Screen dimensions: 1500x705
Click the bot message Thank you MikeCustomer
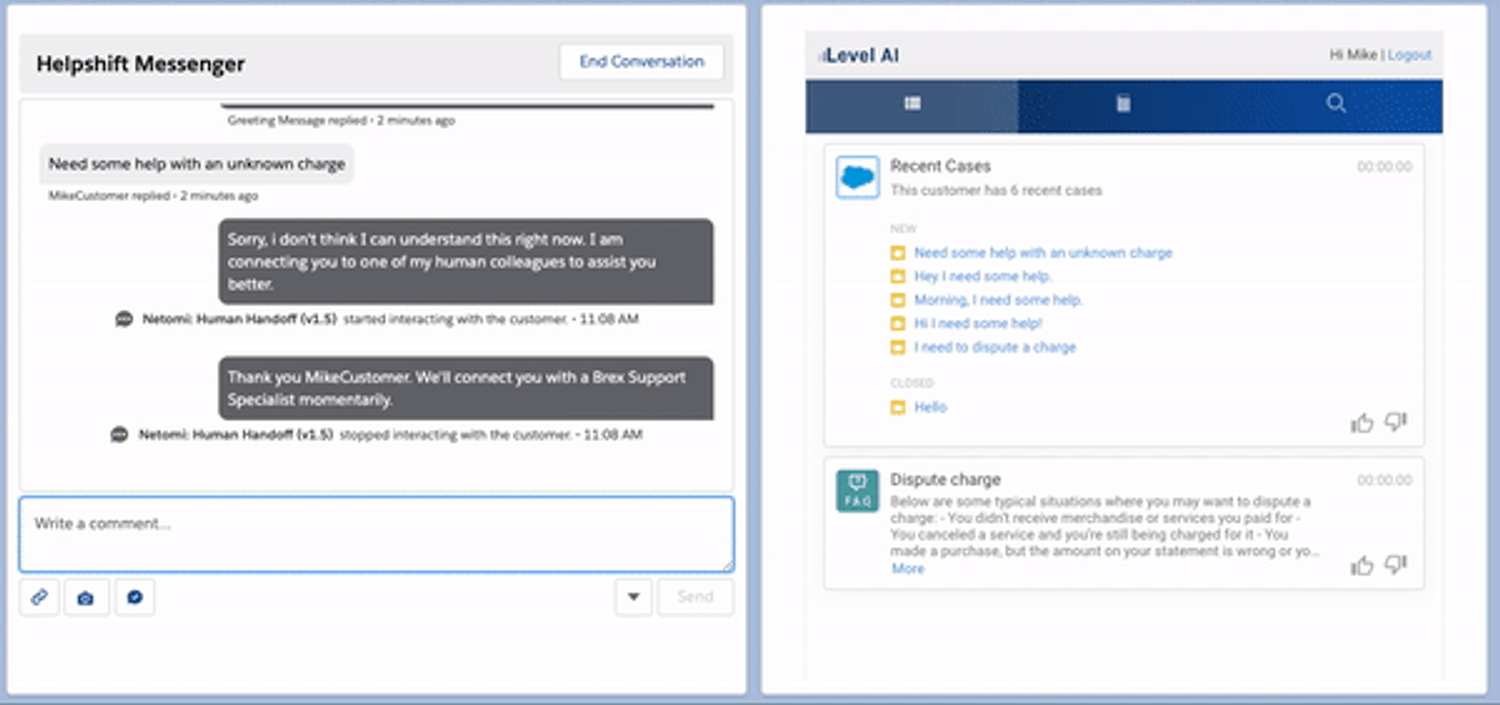point(466,388)
